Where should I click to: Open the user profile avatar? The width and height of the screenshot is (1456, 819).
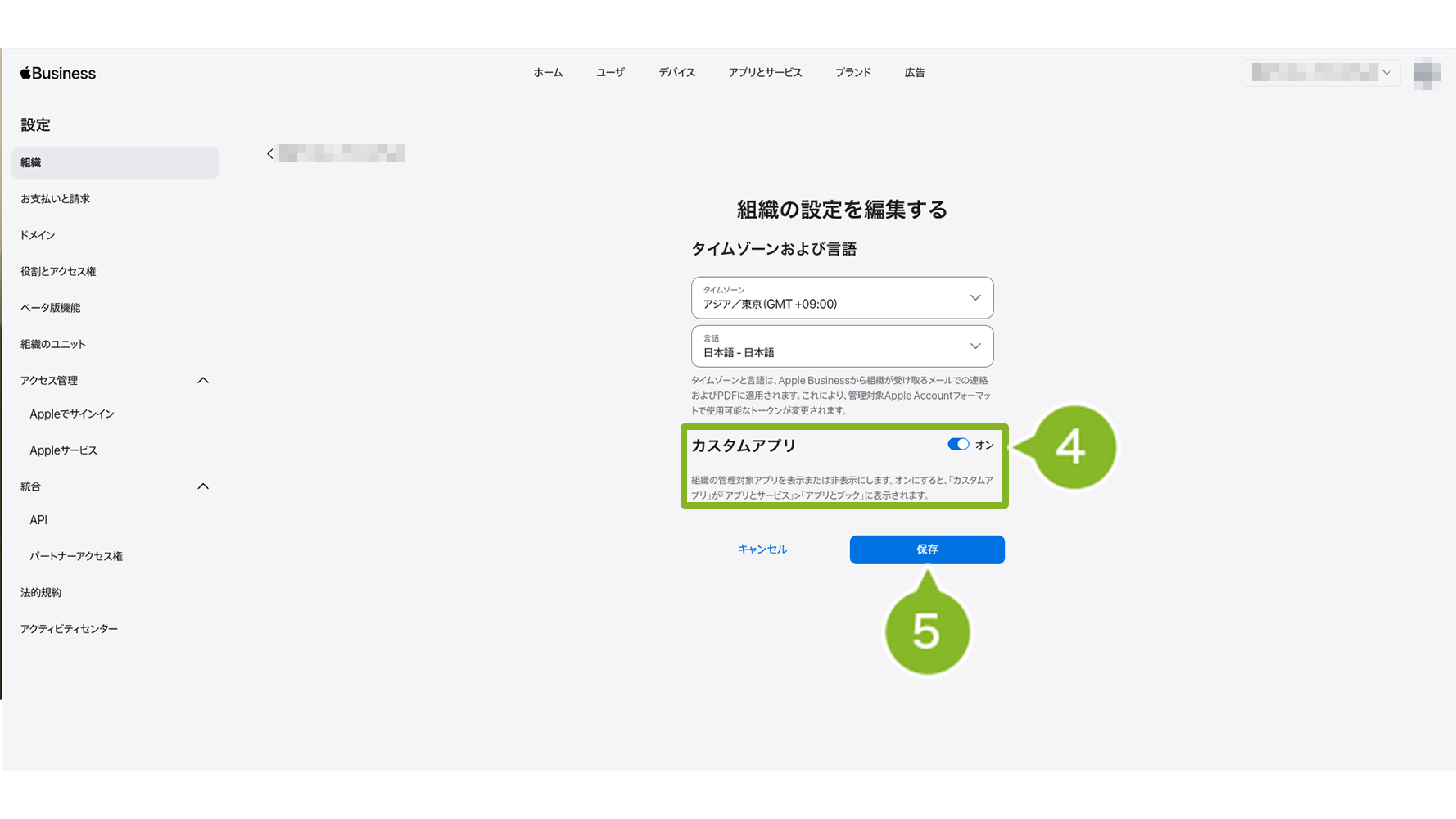pos(1427,73)
